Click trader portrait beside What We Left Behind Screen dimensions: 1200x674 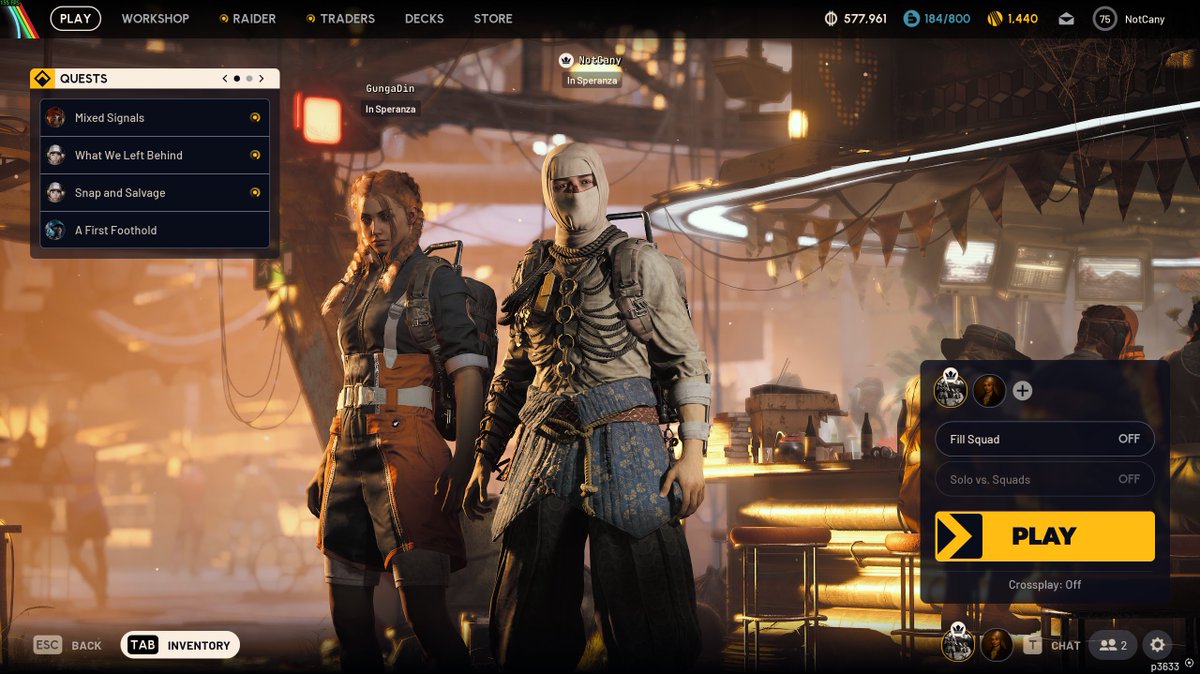pyautogui.click(x=56, y=155)
